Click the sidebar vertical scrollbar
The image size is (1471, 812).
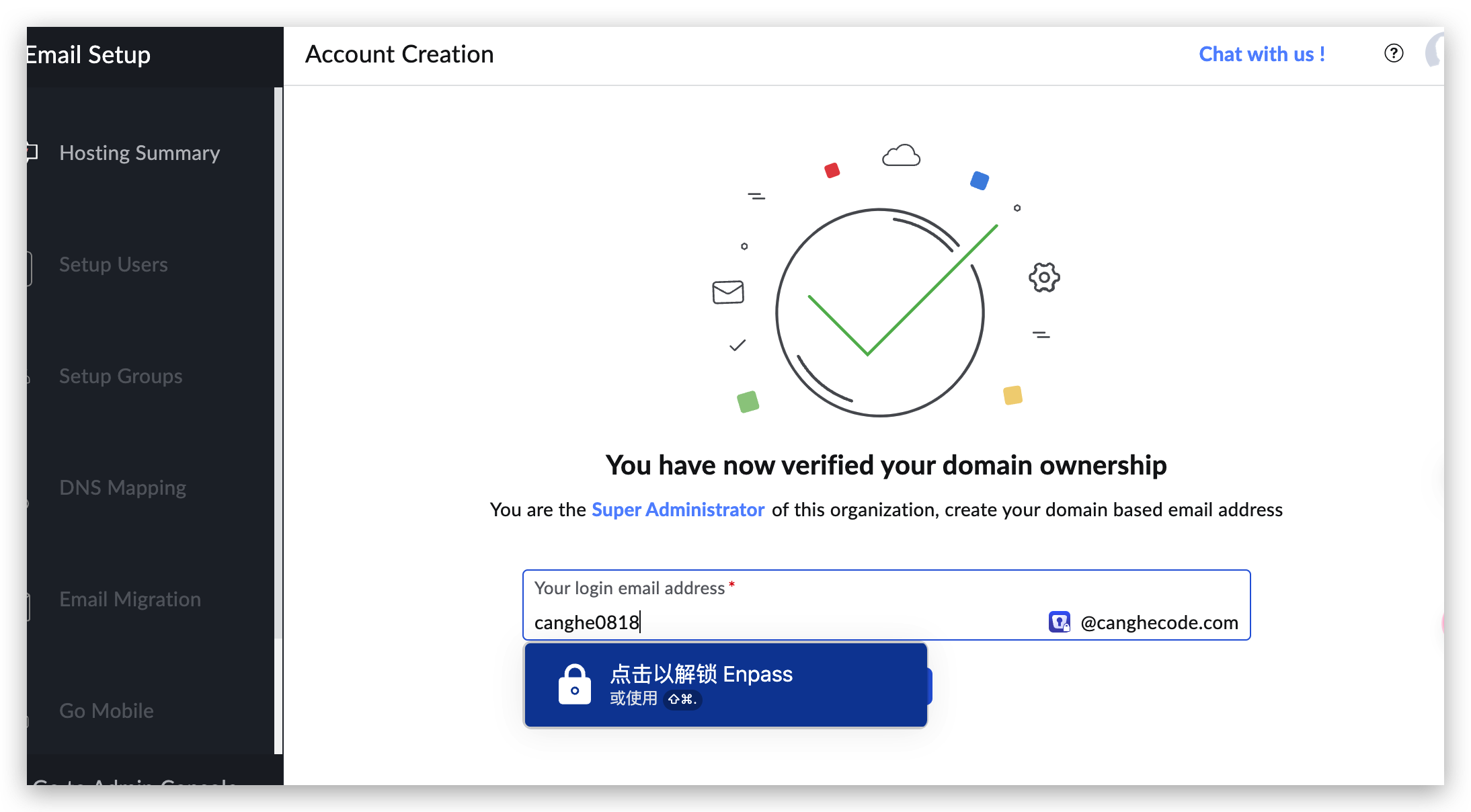278,363
